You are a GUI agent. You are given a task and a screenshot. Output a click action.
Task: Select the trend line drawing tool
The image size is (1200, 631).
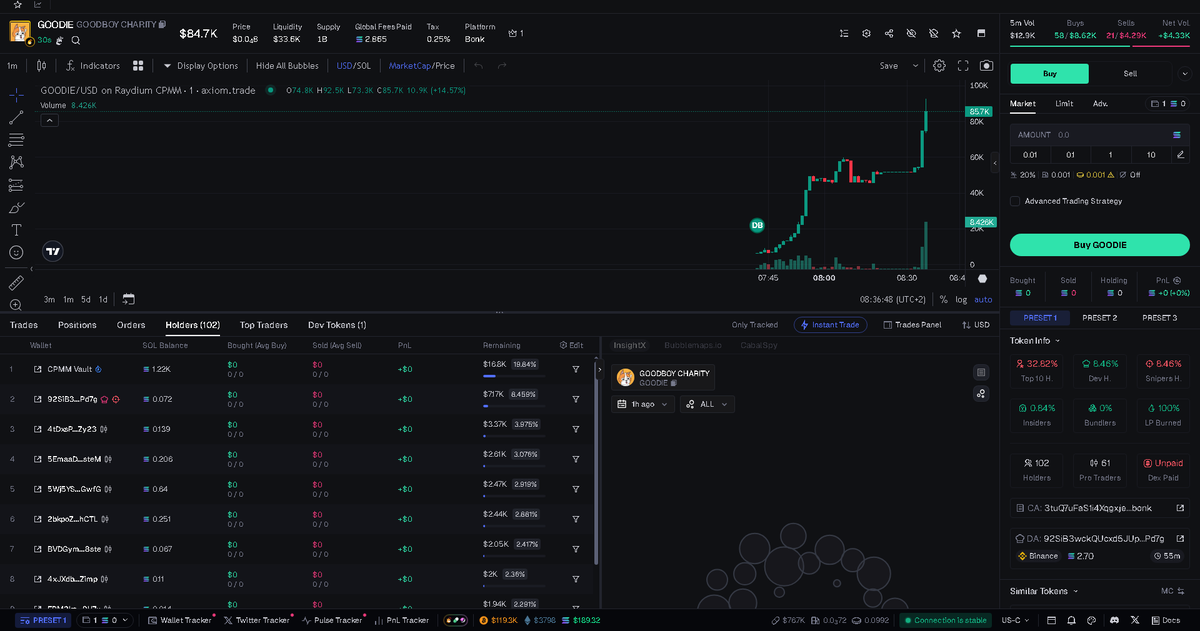16,117
